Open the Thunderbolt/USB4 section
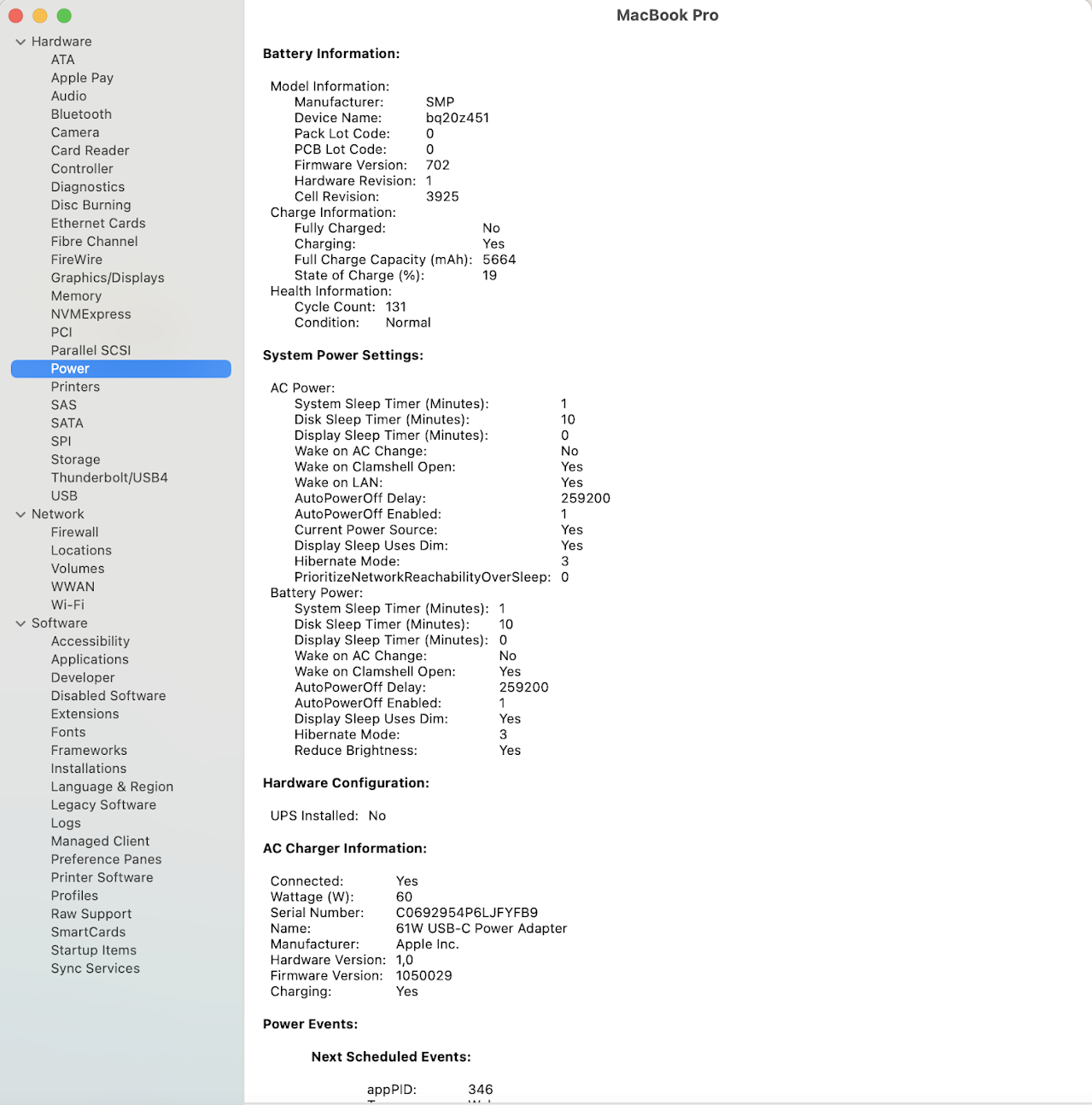The height and width of the screenshot is (1105, 1092). pos(109,477)
